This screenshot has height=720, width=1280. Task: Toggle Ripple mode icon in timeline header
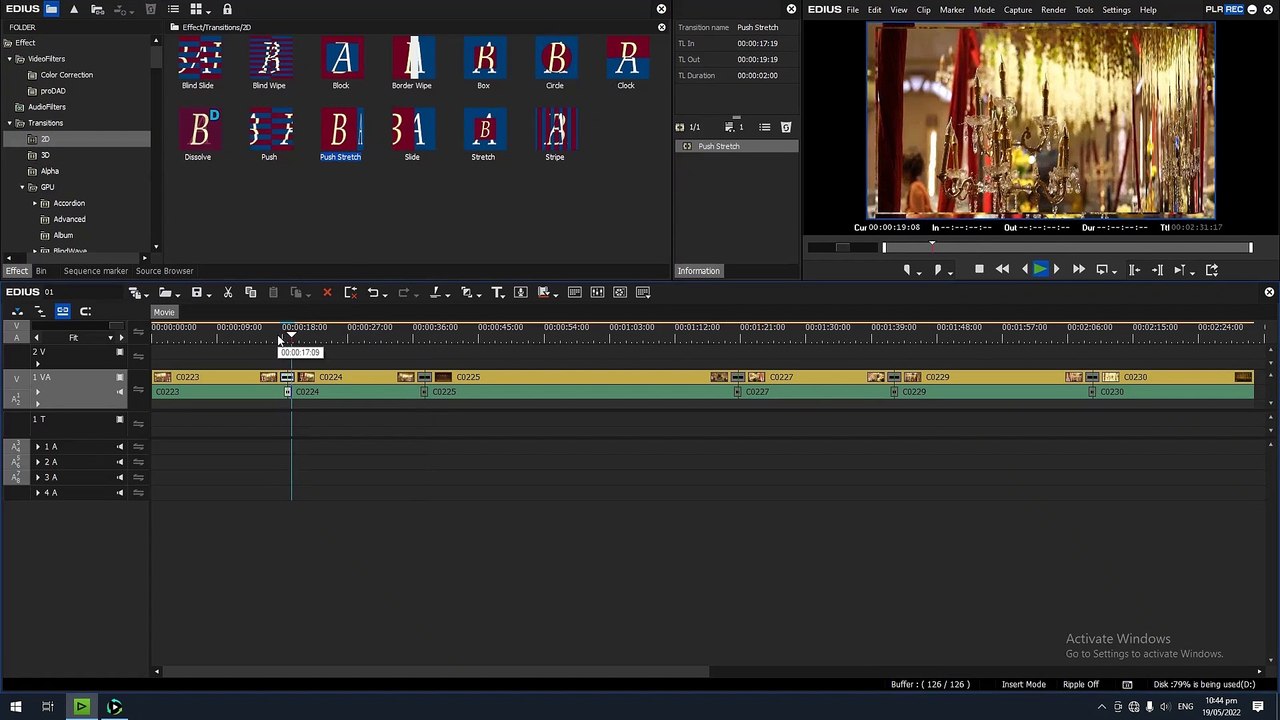point(40,311)
